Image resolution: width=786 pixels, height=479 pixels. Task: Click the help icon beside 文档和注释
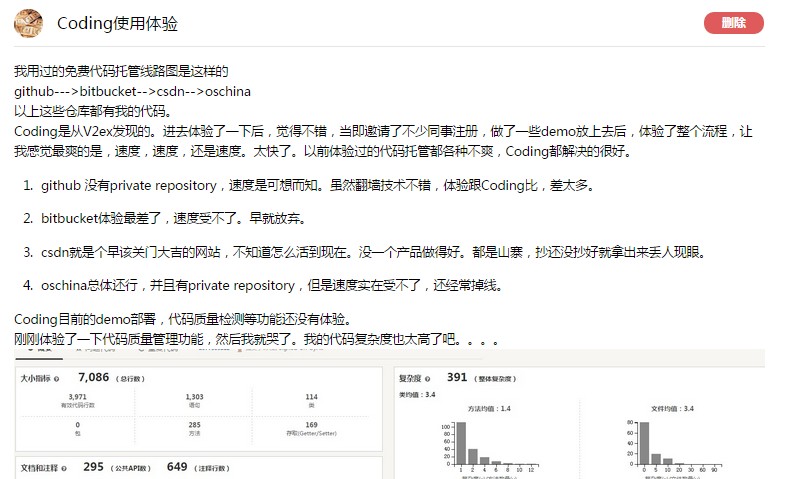pyautogui.click(x=70, y=466)
